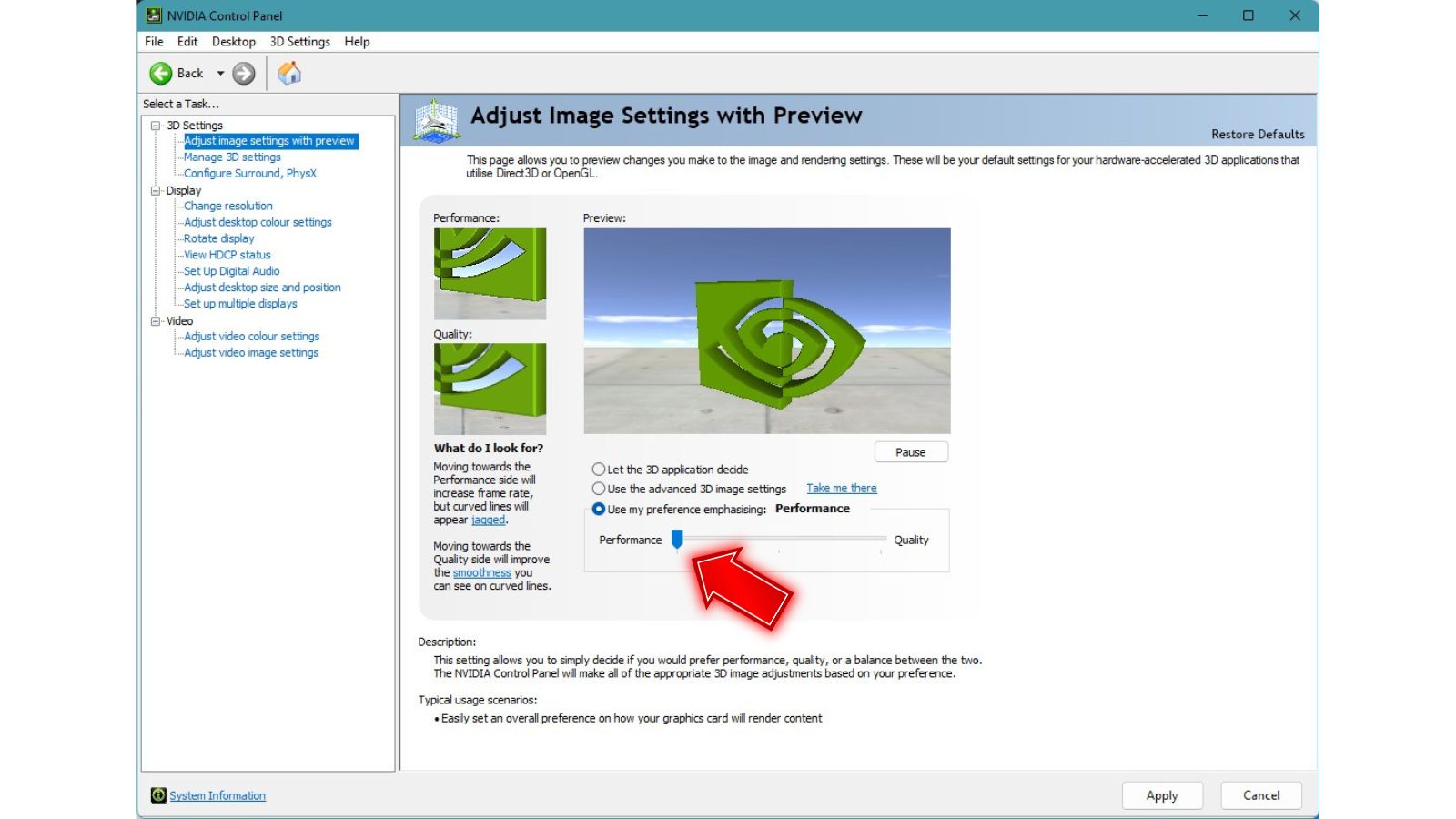Click the 3D logo preview image

tap(767, 330)
